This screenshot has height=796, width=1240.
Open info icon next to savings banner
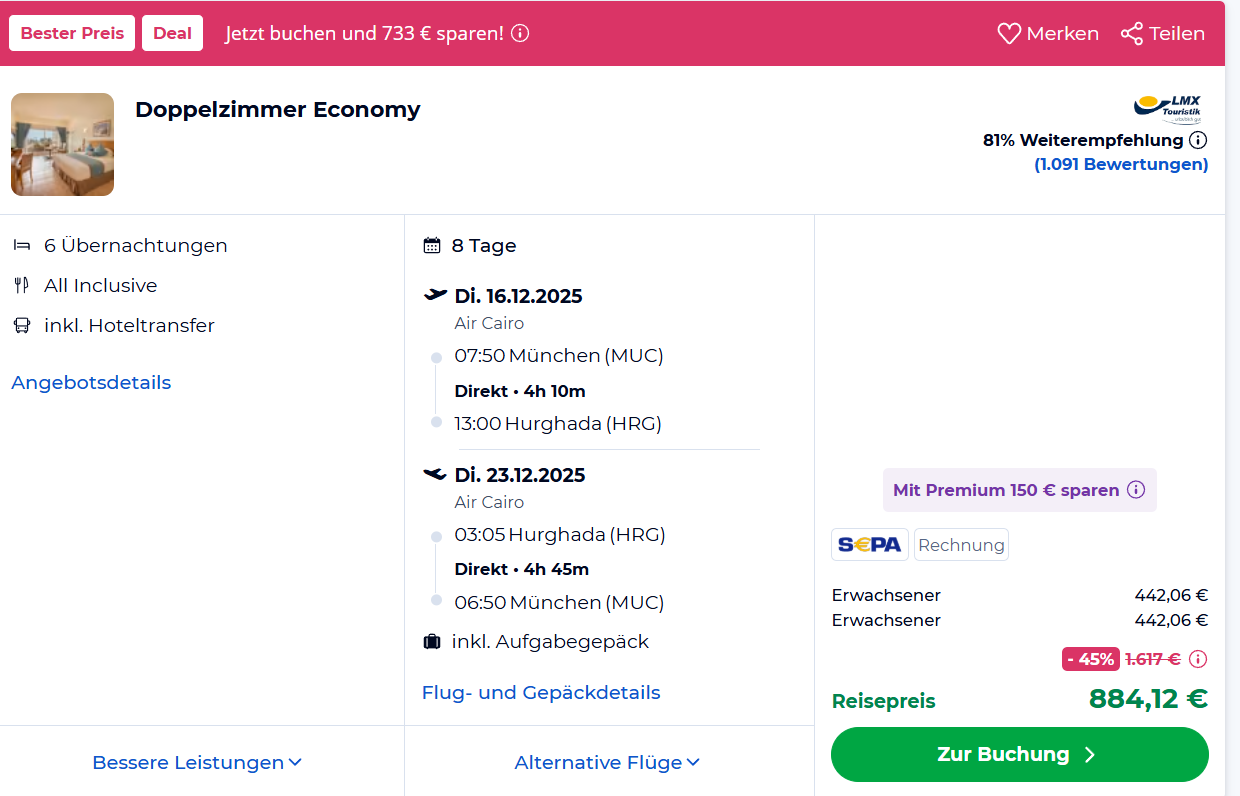520,33
